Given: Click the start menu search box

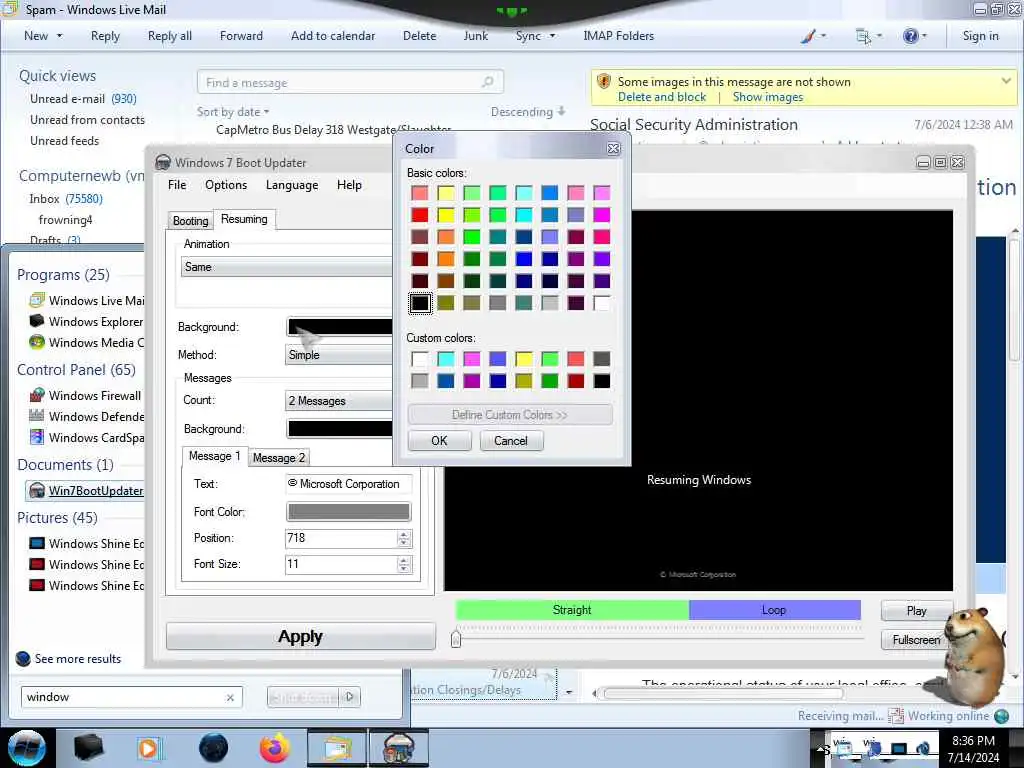Looking at the screenshot, I should tap(131, 697).
